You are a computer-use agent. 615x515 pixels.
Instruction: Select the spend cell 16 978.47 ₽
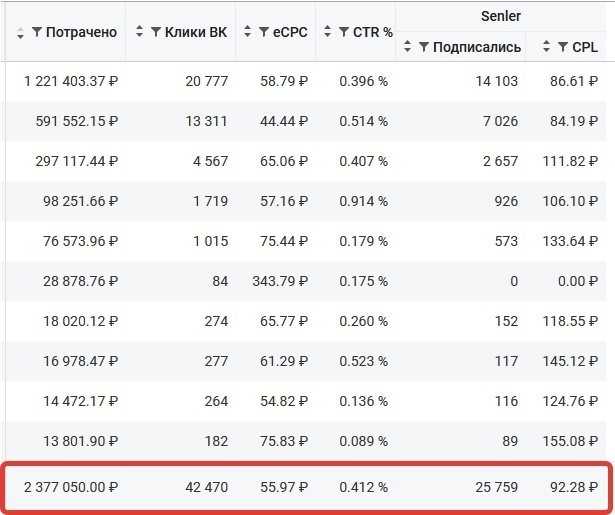tap(80, 361)
